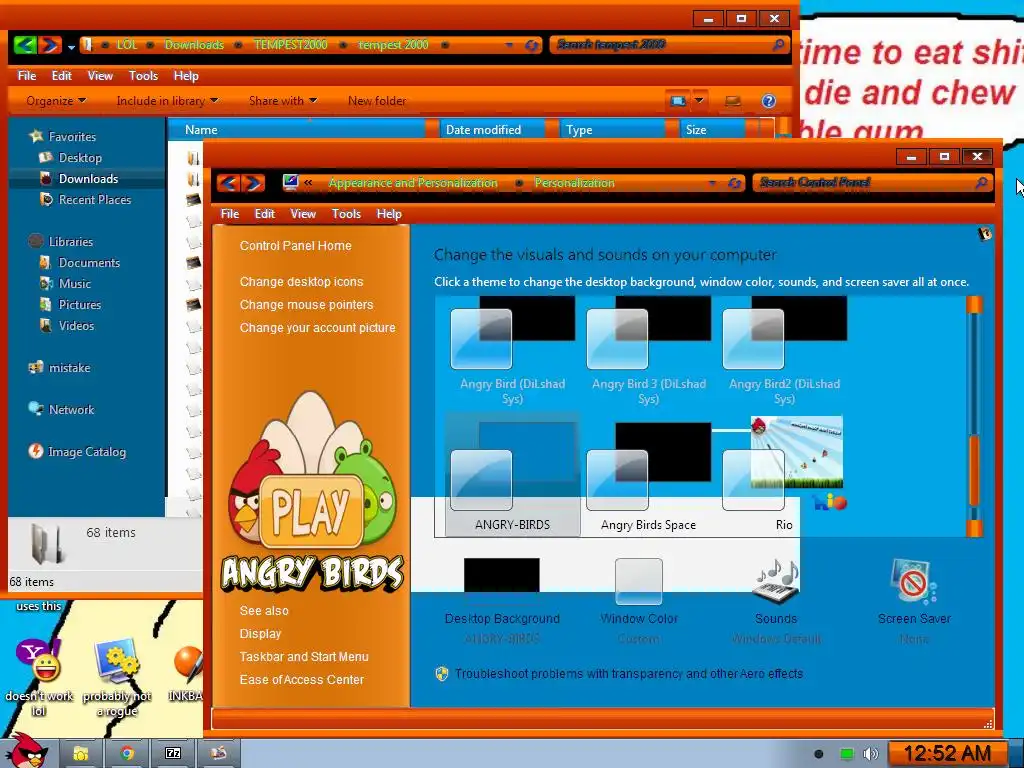Click the search magnifier in the tempest 2000 window
Screen dimensions: 1024x768
point(778,44)
